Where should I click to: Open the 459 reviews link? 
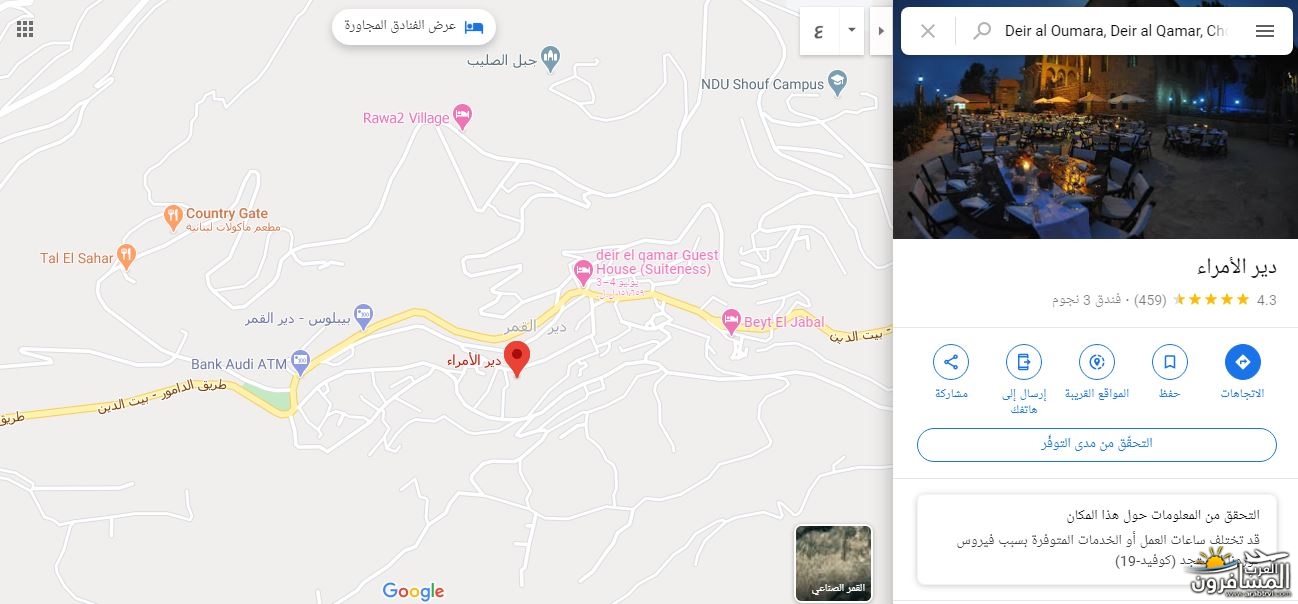(1150, 299)
